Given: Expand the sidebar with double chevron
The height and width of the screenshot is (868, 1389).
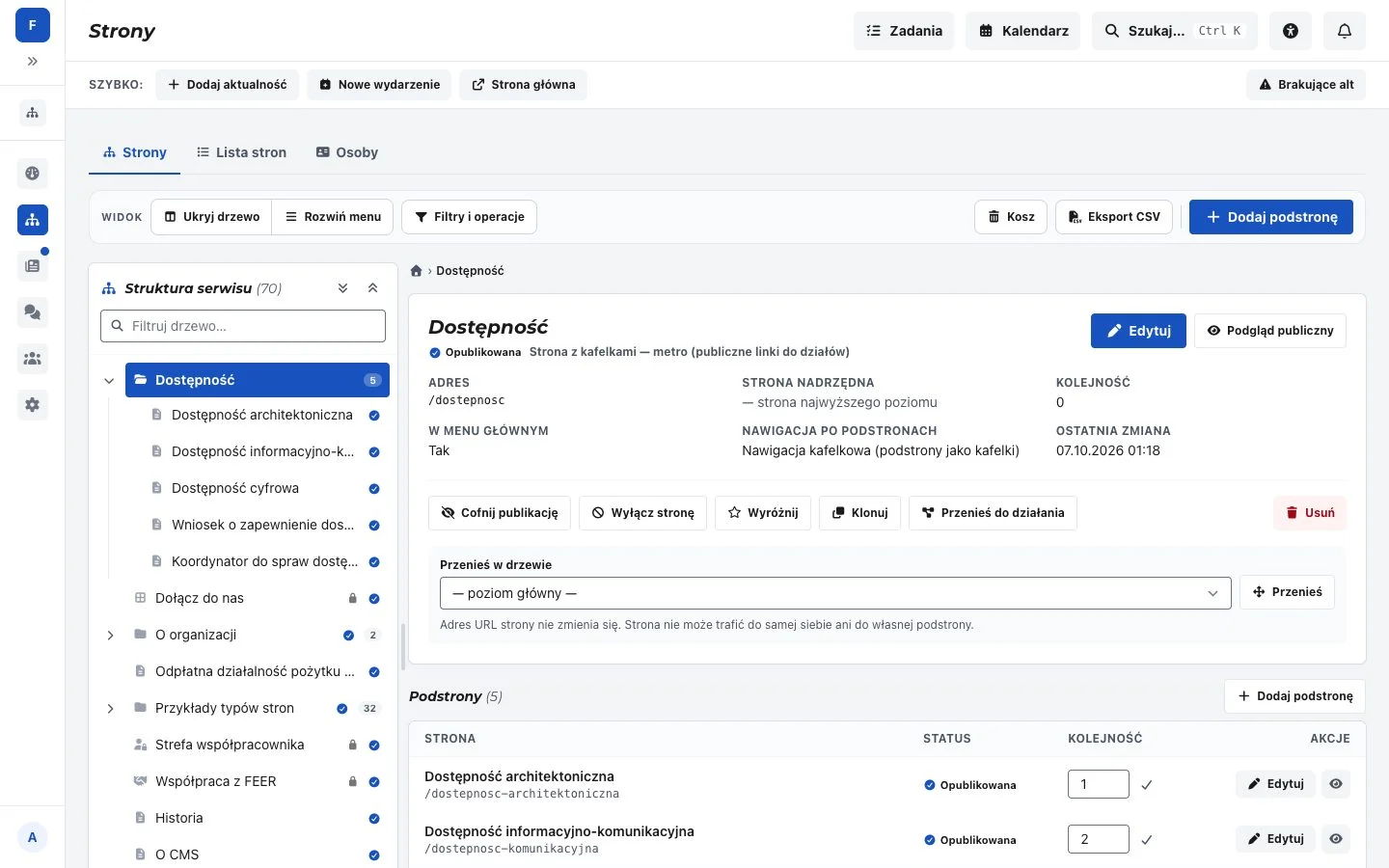Looking at the screenshot, I should [32, 61].
